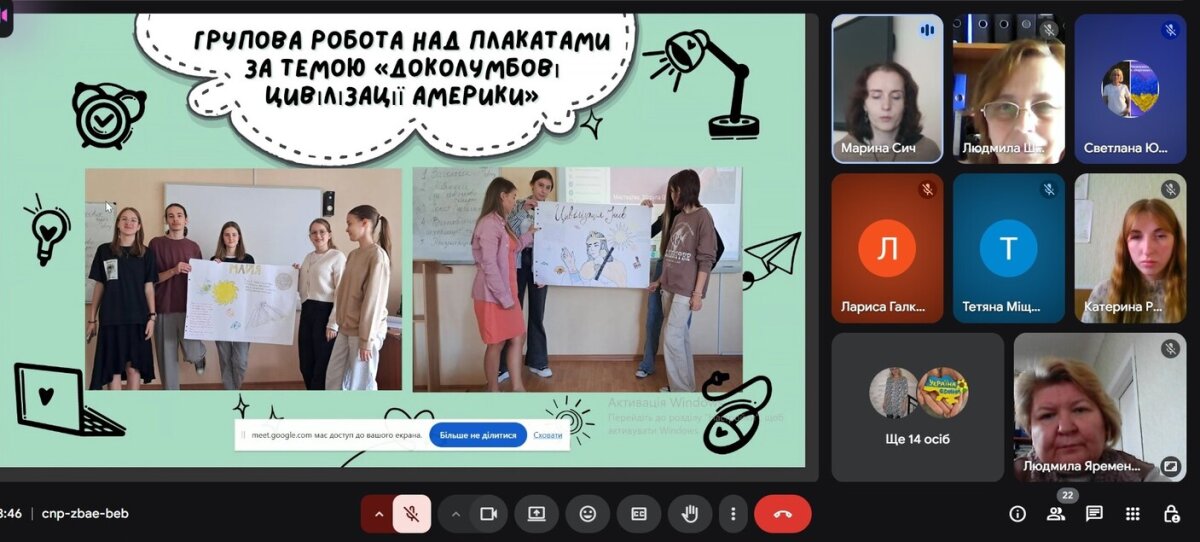Image resolution: width=1200 pixels, height=542 pixels.
Task: Expand the audio settings chevron
Action: click(x=378, y=514)
